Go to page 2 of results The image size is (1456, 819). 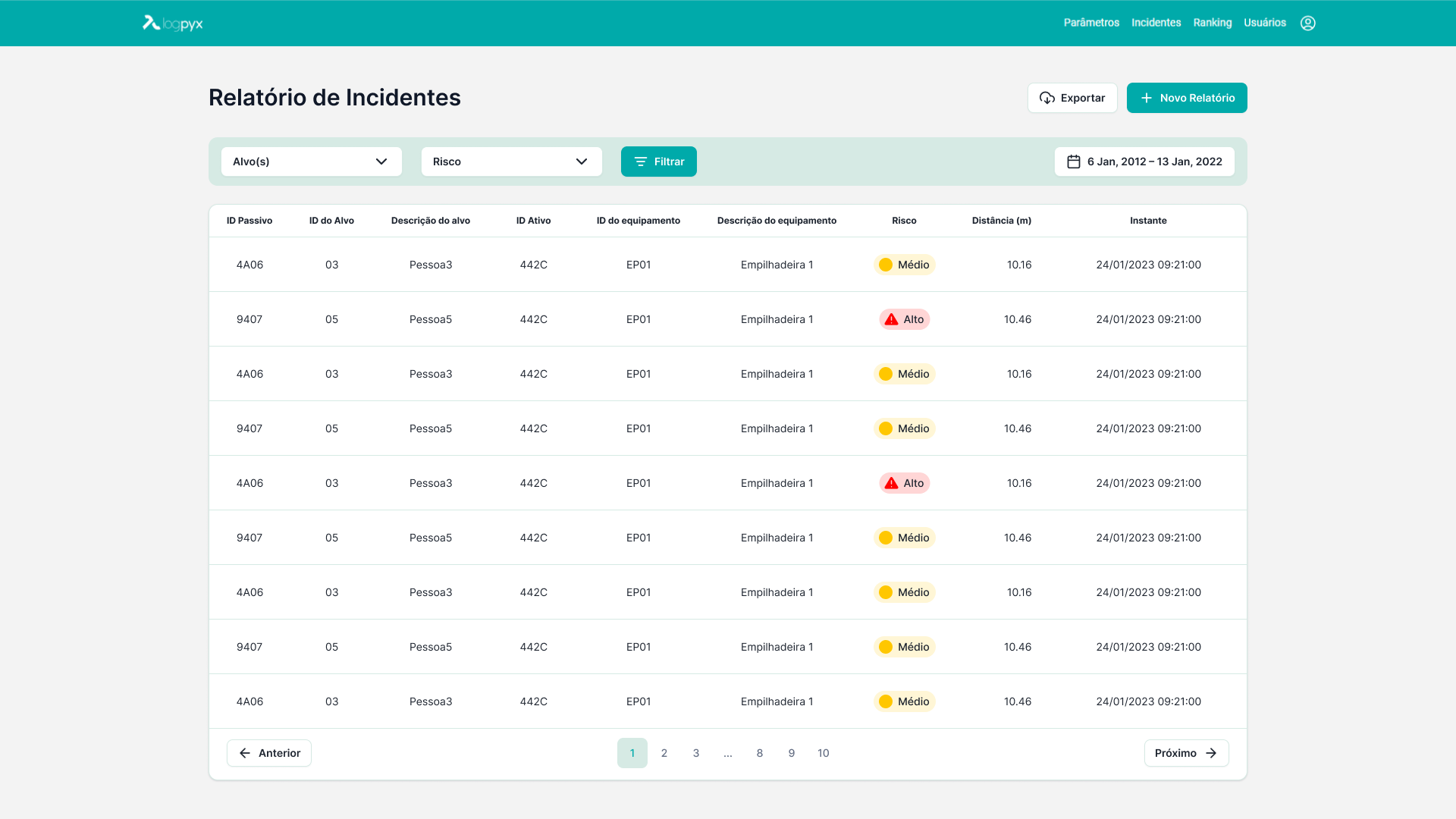pos(664,753)
